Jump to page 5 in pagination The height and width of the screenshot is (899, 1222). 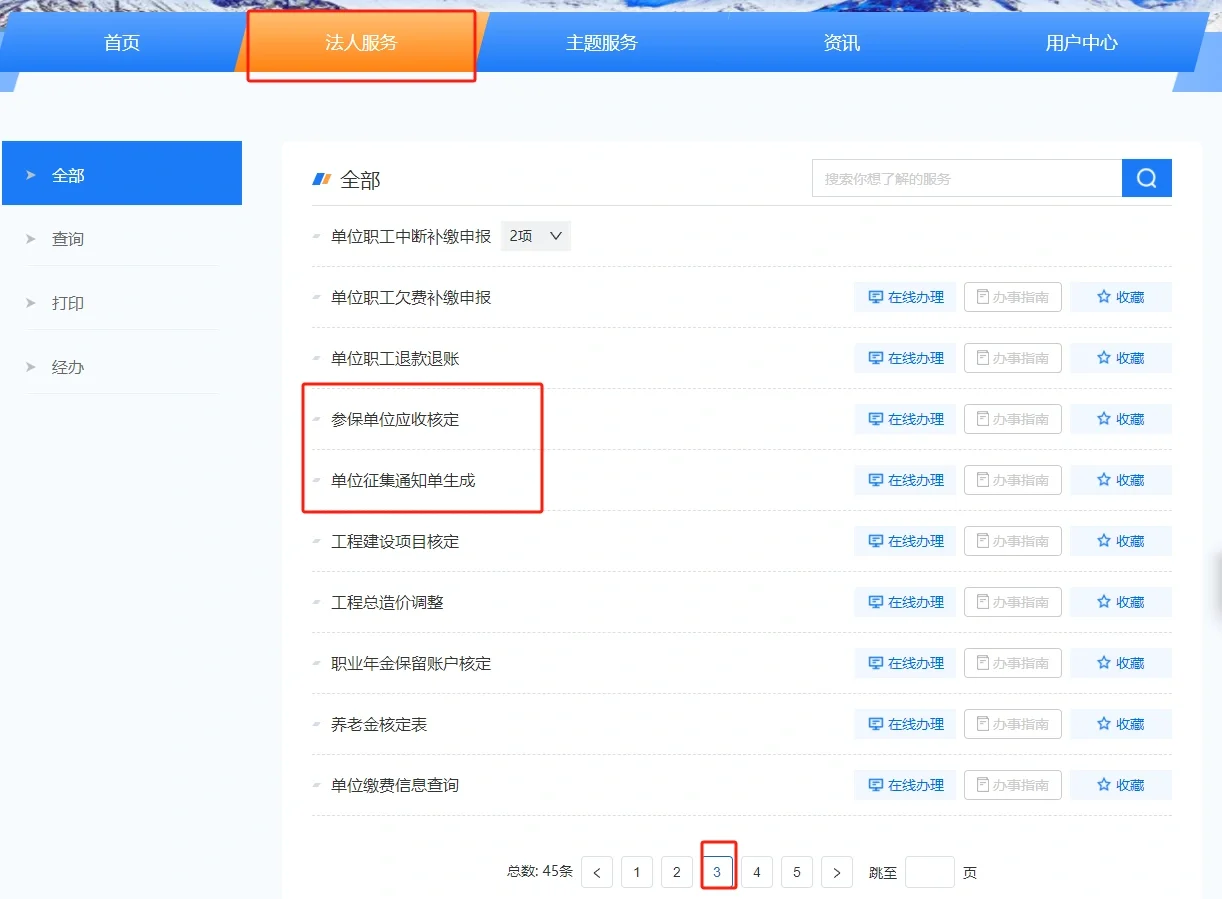[797, 872]
